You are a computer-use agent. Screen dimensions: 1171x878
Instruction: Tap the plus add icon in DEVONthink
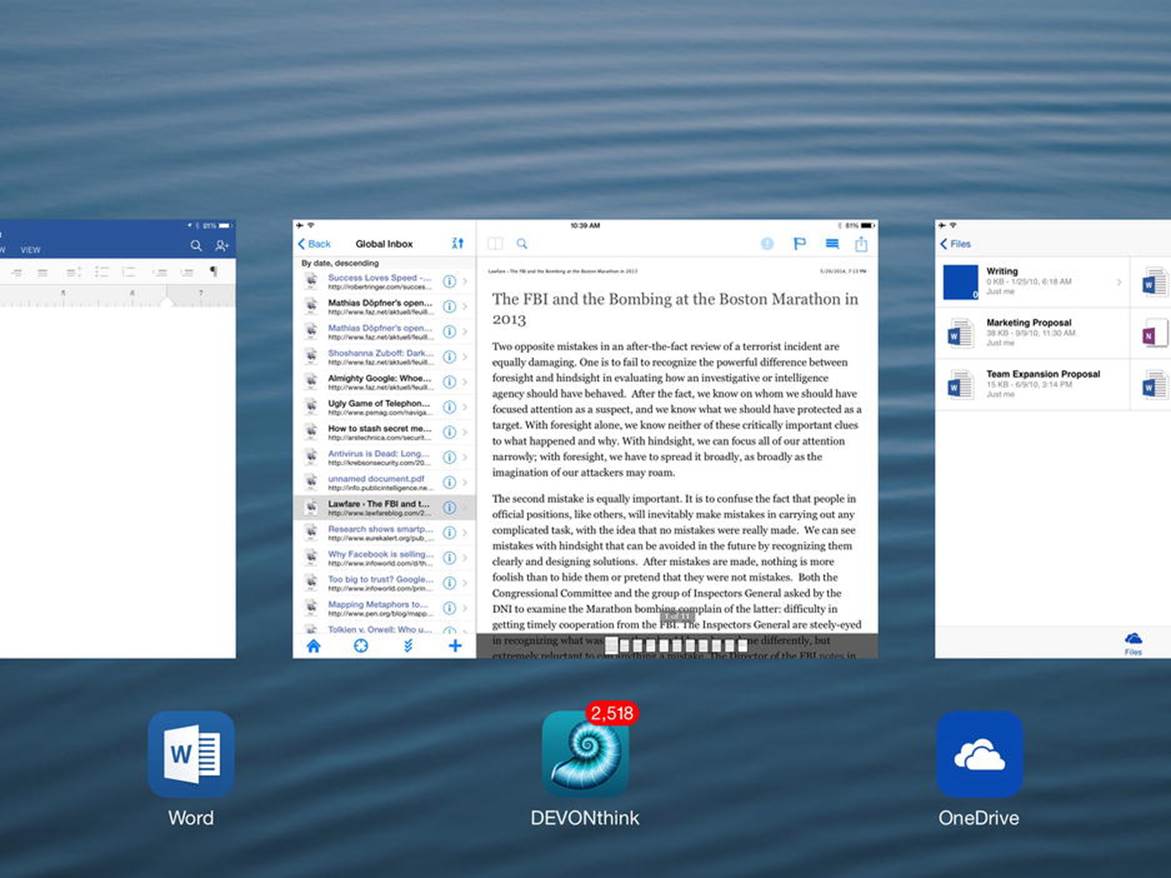click(455, 646)
